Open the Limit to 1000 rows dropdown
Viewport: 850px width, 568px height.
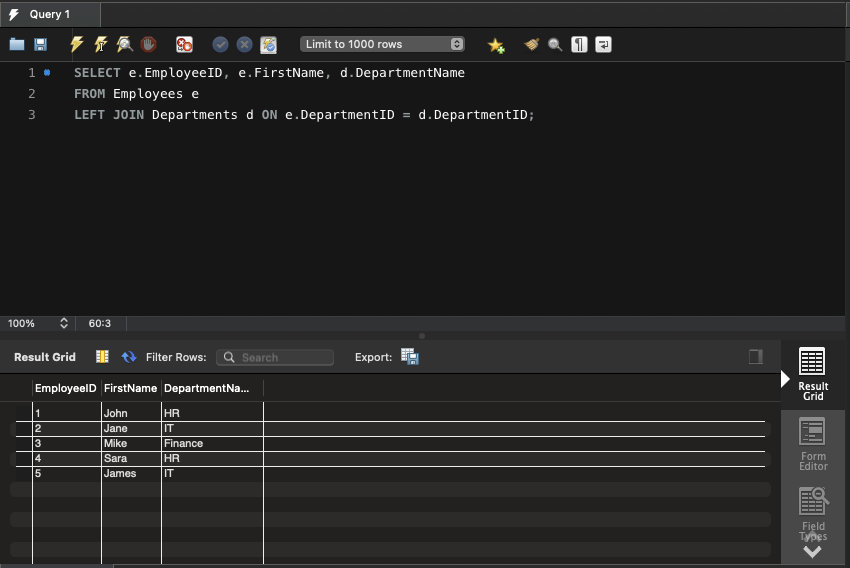383,44
